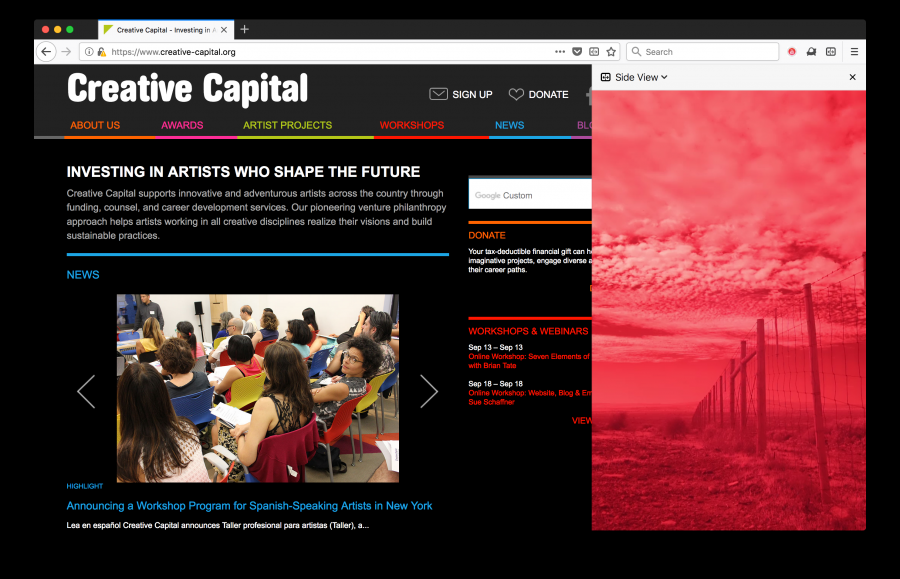
Task: Click the Google Custom search field
Action: (x=530, y=195)
